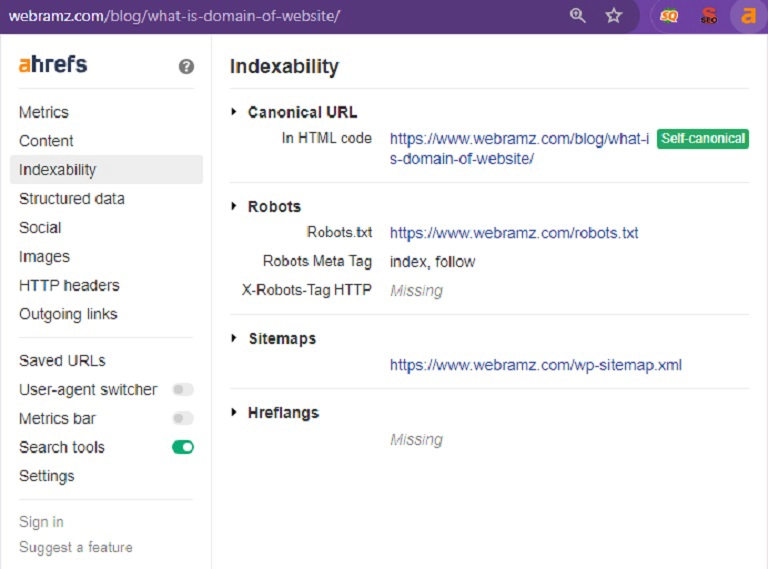Viewport: 768px width, 569px height.
Task: Open the red S SEO extension icon
Action: [x=708, y=16]
